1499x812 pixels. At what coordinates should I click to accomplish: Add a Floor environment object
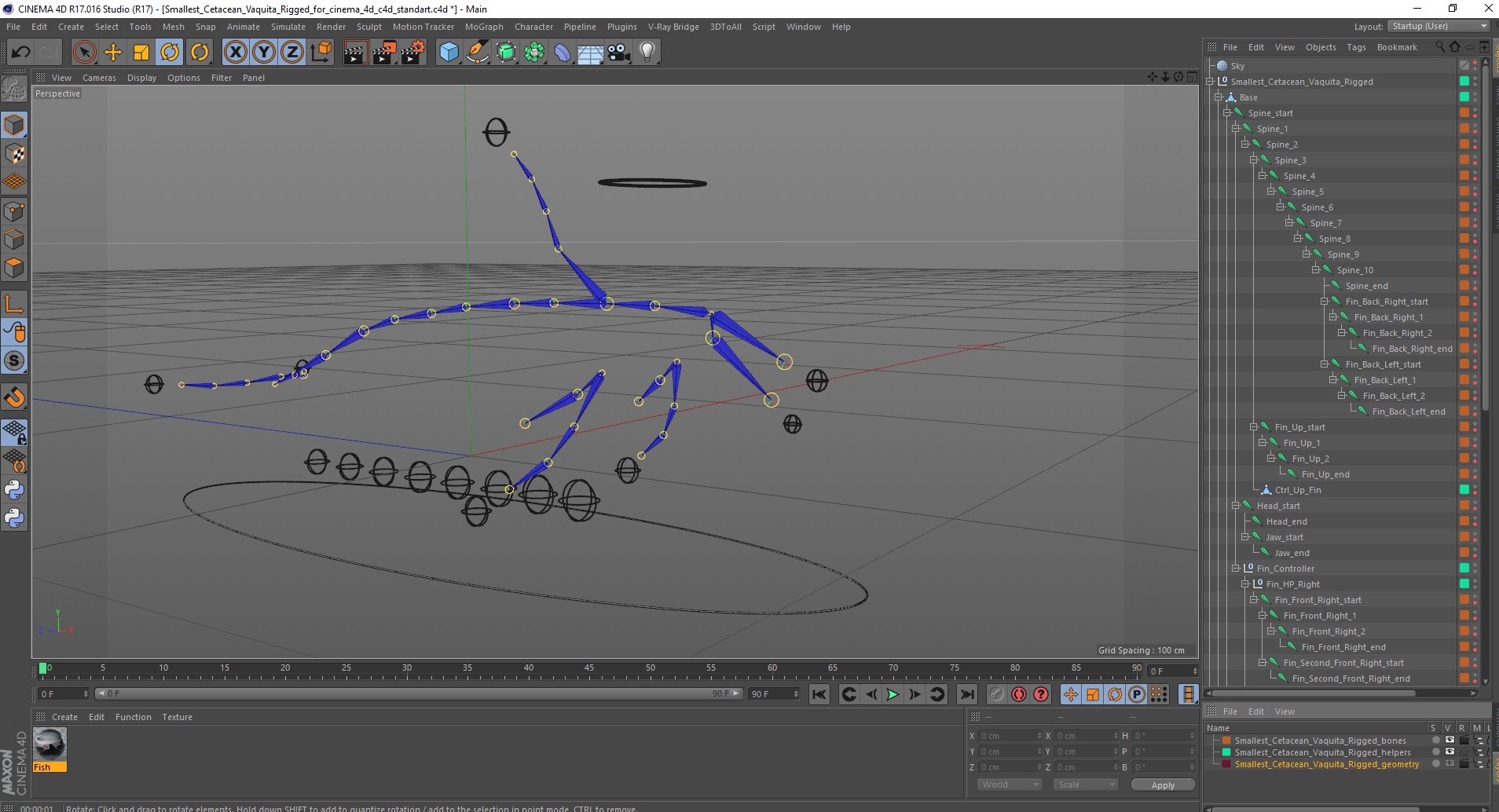[591, 52]
